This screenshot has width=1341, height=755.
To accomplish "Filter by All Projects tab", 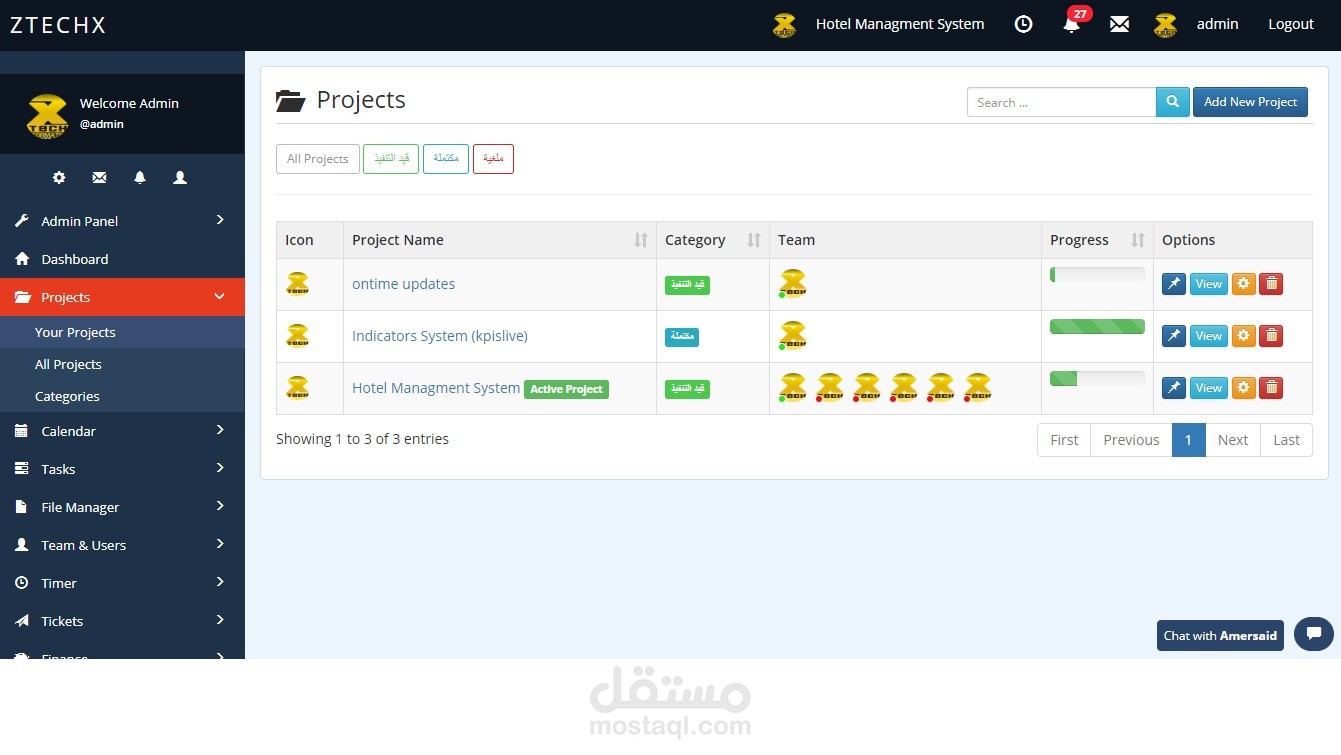I will (x=318, y=159).
